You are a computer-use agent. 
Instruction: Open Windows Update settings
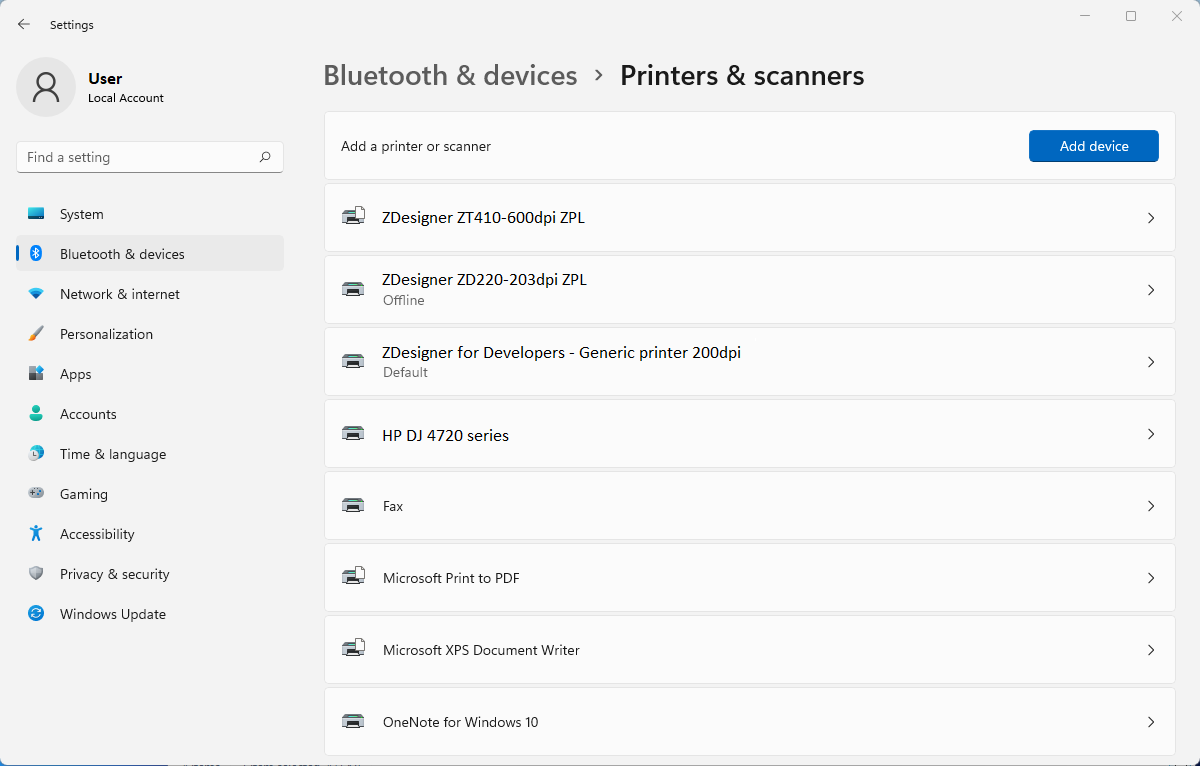tap(150, 614)
